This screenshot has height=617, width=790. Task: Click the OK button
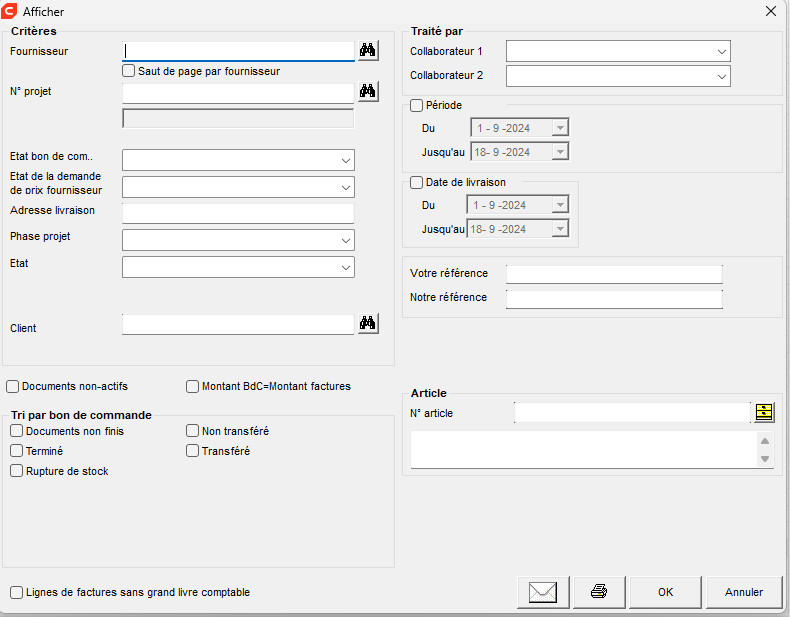[665, 592]
